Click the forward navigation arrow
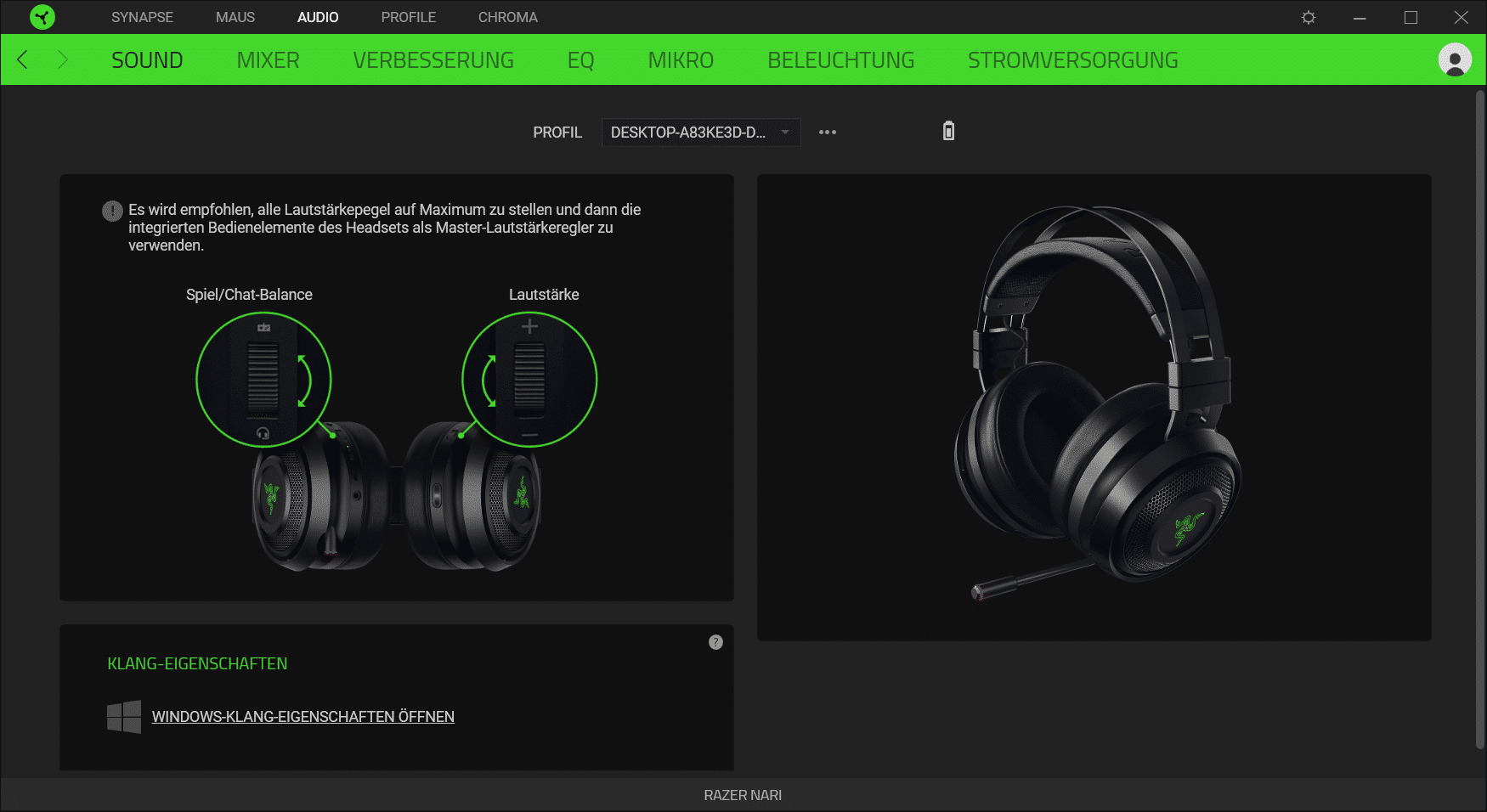 (x=62, y=59)
